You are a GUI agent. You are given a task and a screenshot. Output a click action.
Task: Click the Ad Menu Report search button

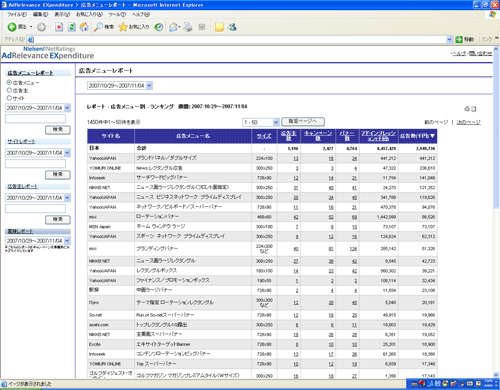pos(58,129)
